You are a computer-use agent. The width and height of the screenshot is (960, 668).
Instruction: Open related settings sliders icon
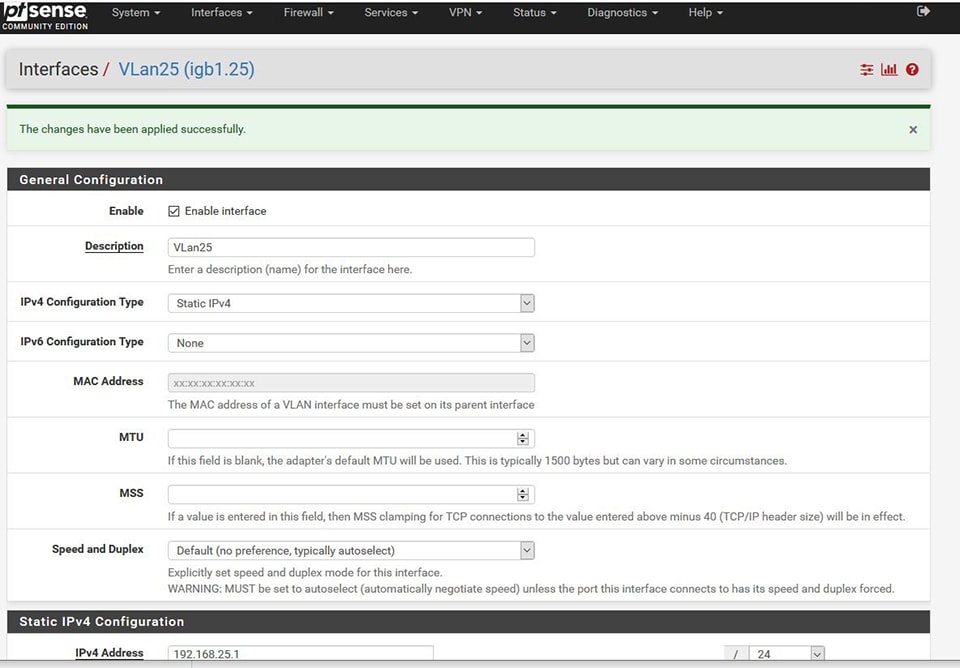pos(866,70)
